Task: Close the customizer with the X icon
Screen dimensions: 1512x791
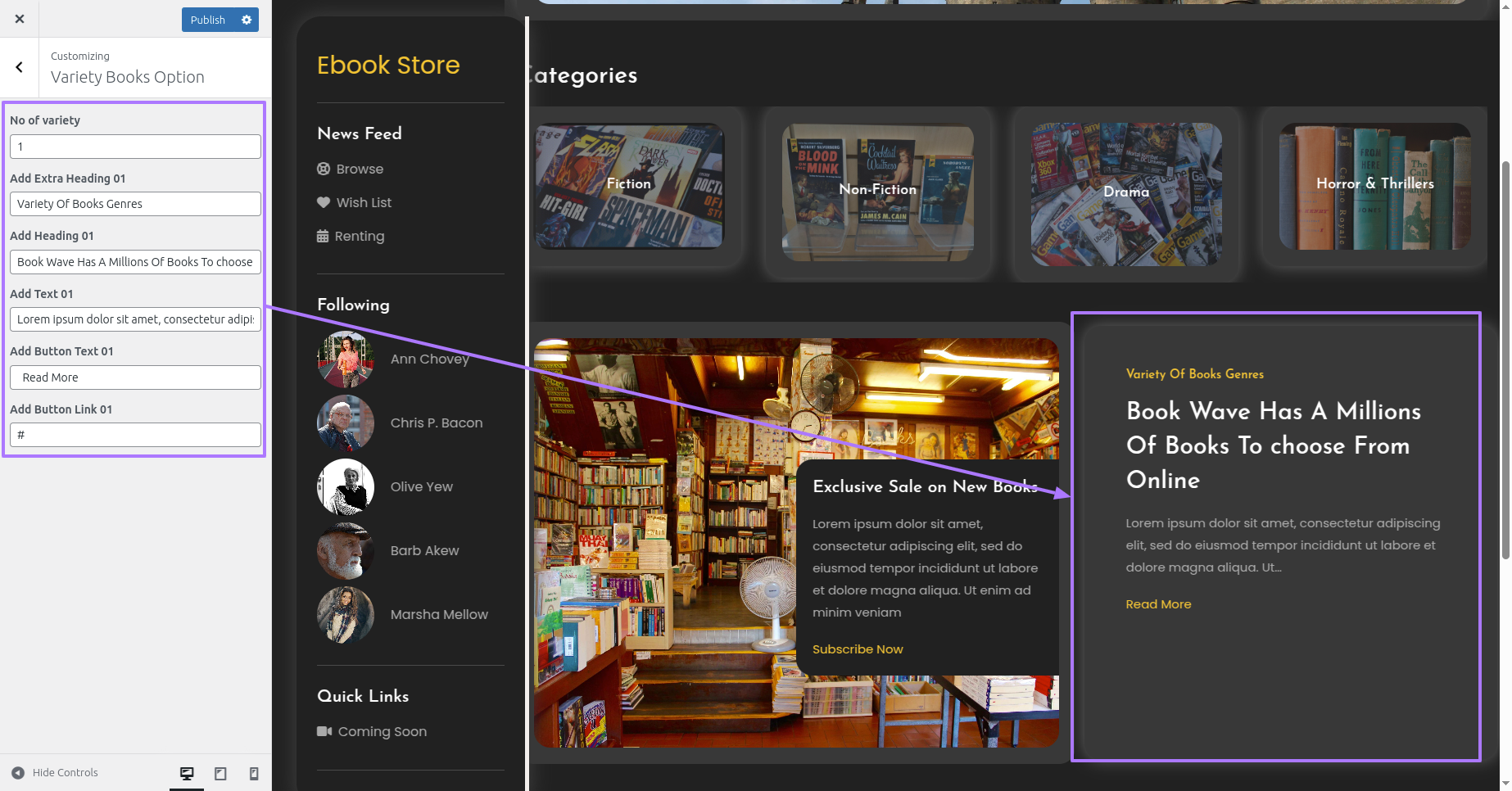Action: click(20, 19)
